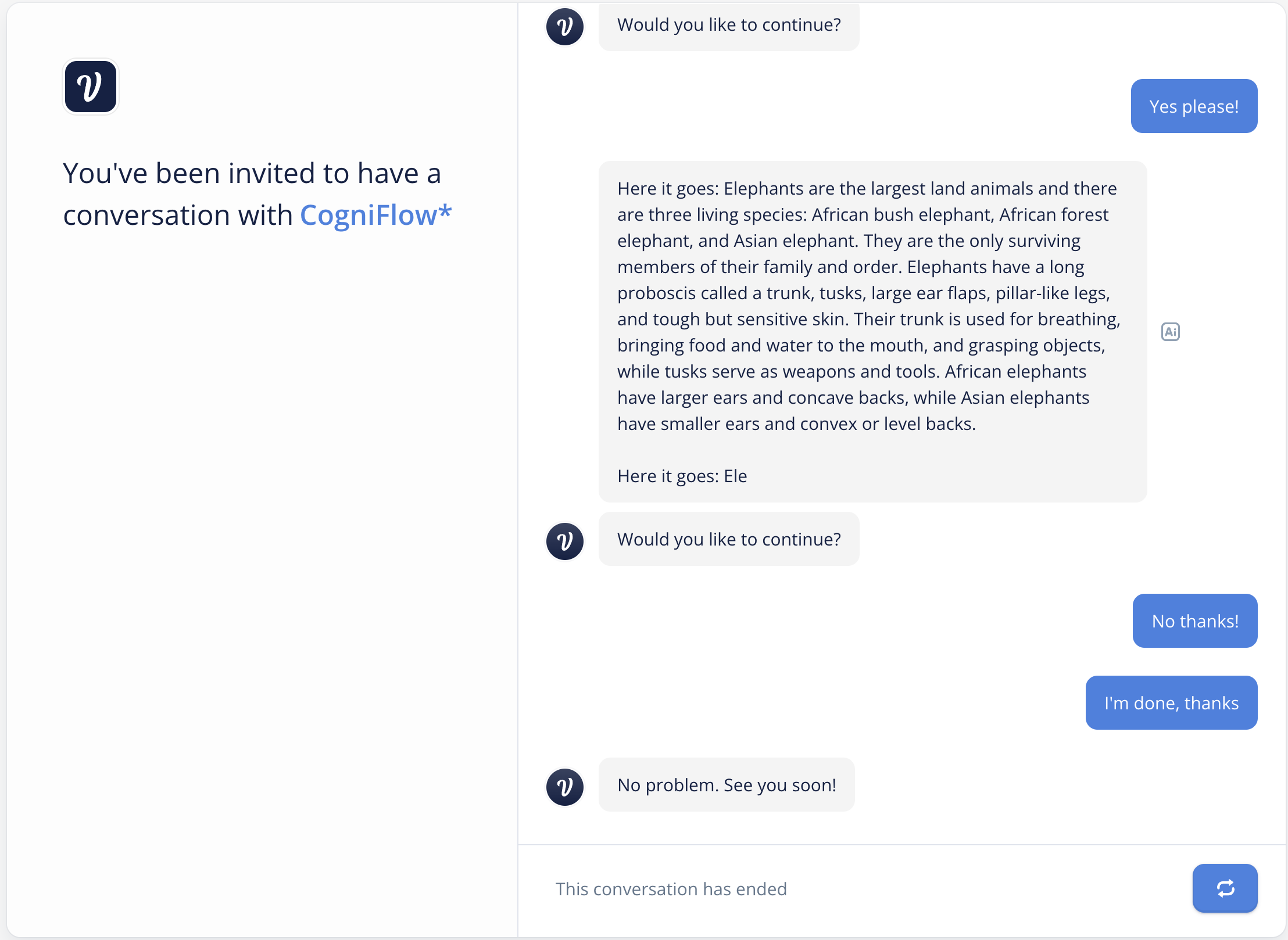Click the 'I'm done, thanks' message bubble
Screen dimensions: 1288x940
coord(1171,703)
